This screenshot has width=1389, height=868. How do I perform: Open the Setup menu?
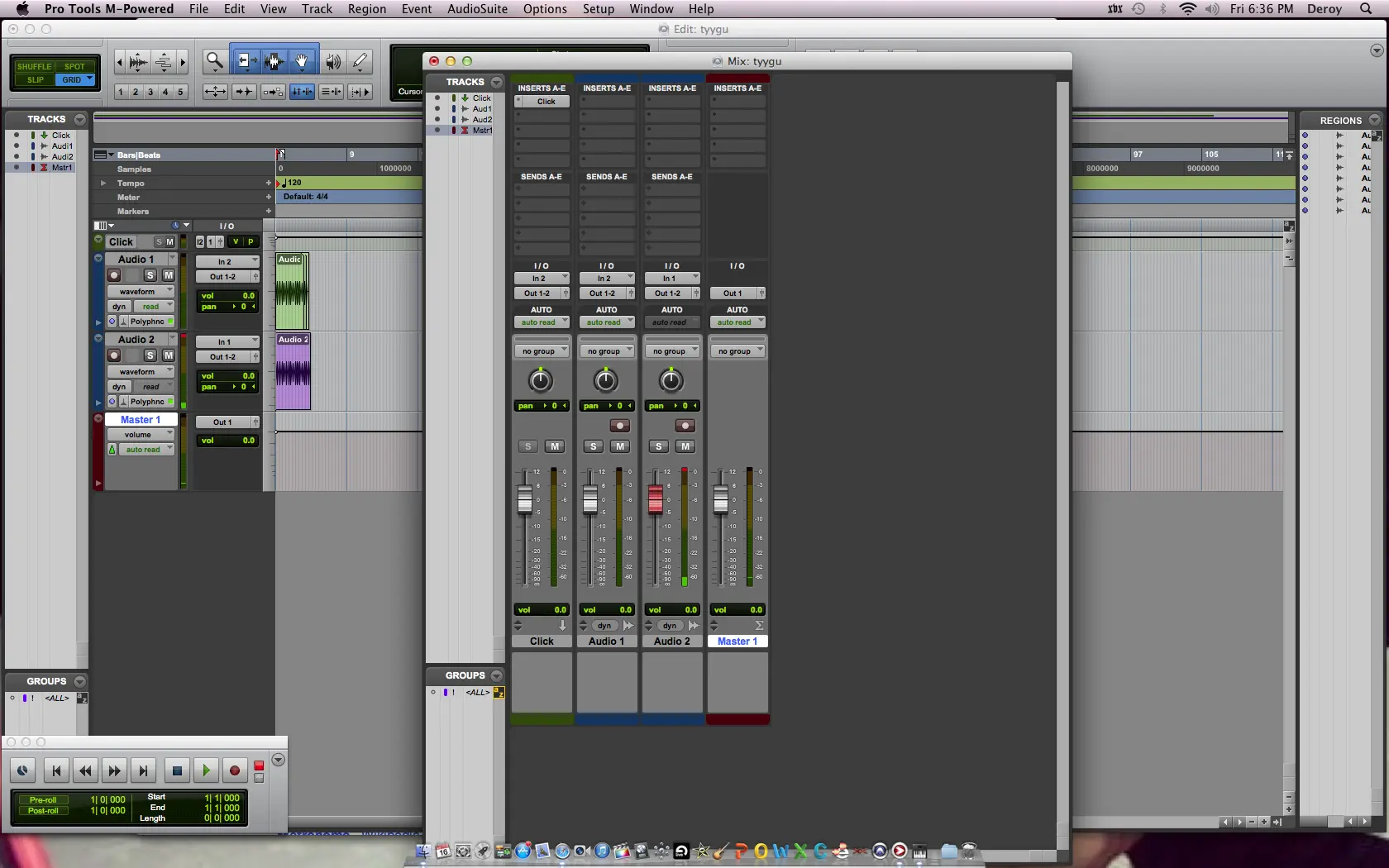599,9
